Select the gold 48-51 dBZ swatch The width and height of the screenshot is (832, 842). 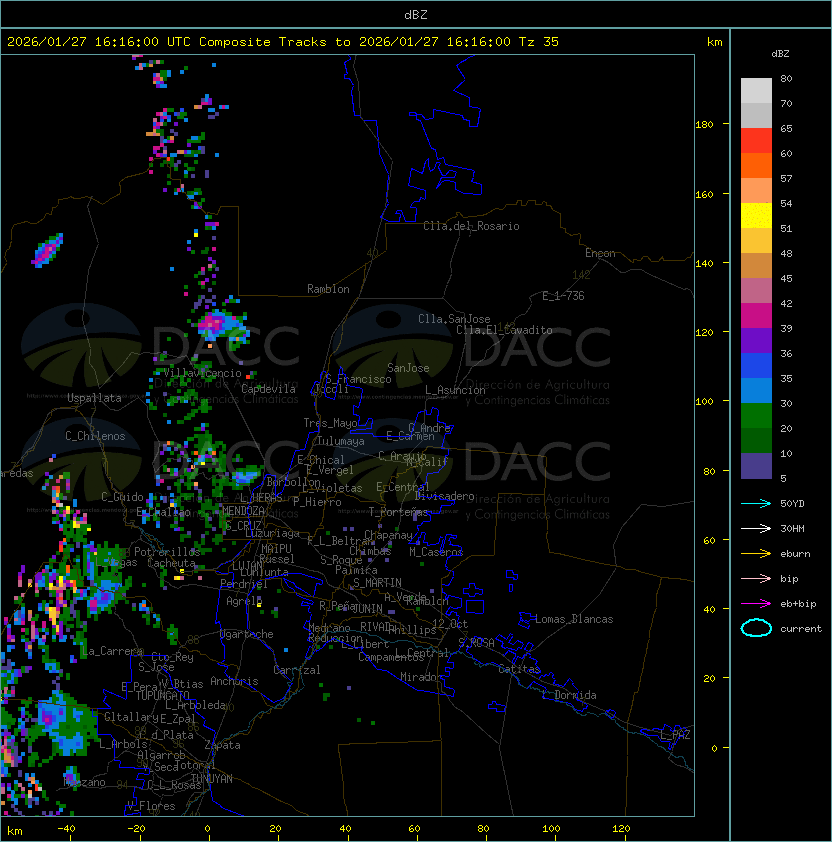(756, 241)
